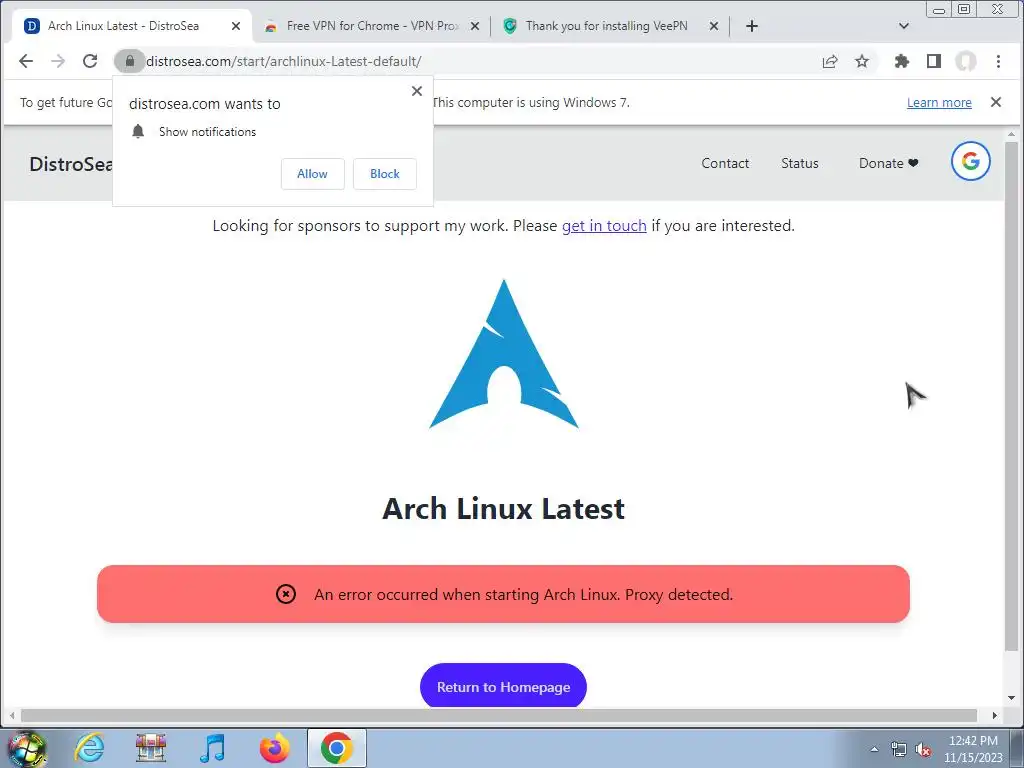Click the DistroSea site logo text
Viewport: 1024px width, 768px height.
point(71,164)
